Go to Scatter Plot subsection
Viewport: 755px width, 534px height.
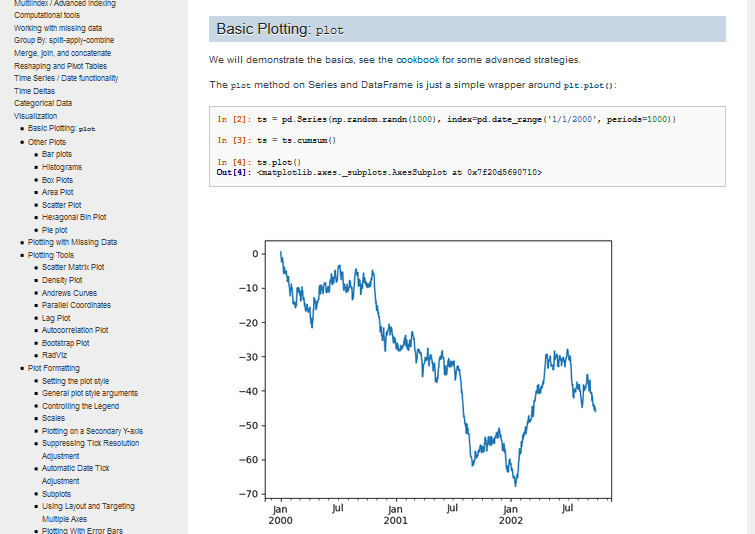62,205
